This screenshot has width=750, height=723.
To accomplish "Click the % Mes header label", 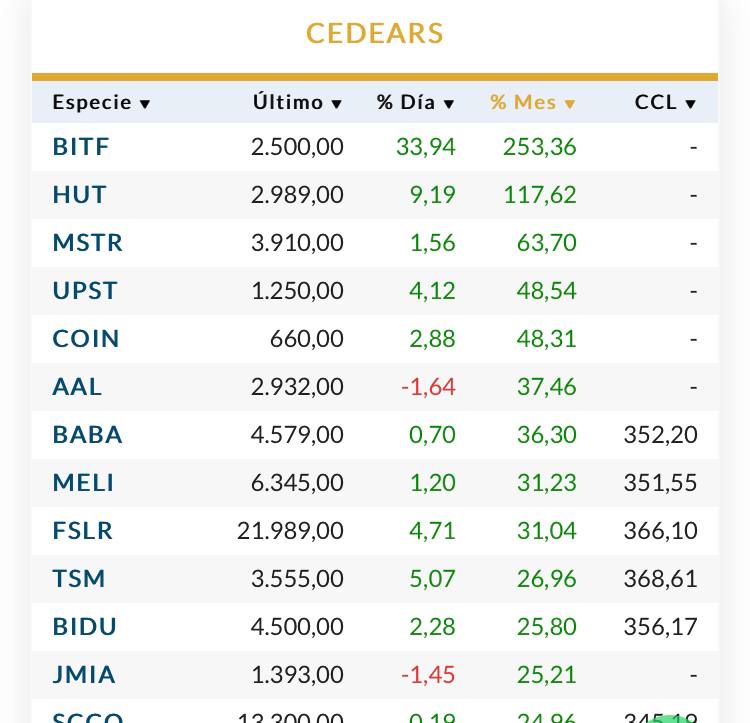I will (523, 102).
